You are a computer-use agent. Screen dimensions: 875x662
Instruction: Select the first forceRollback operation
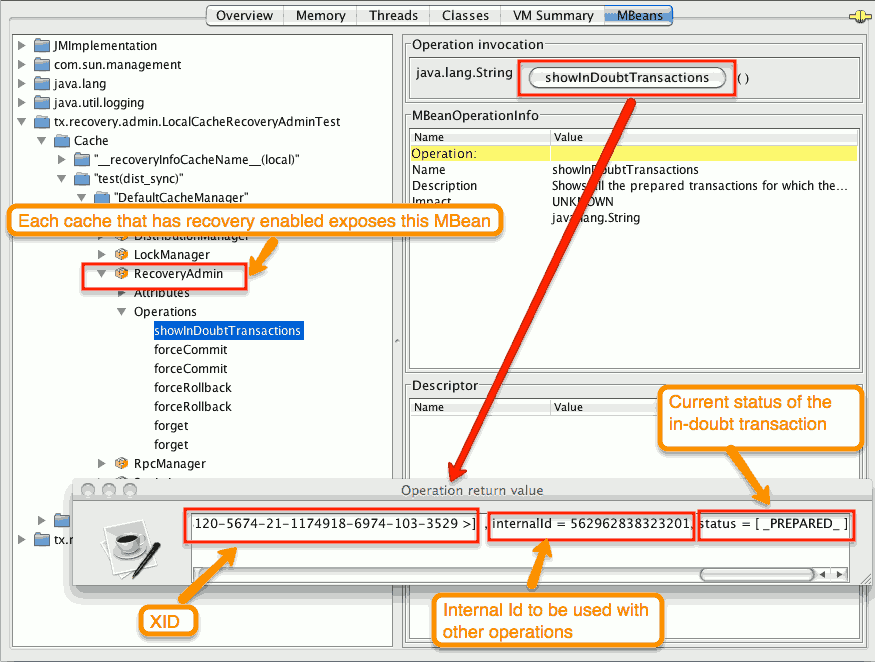coord(192,388)
